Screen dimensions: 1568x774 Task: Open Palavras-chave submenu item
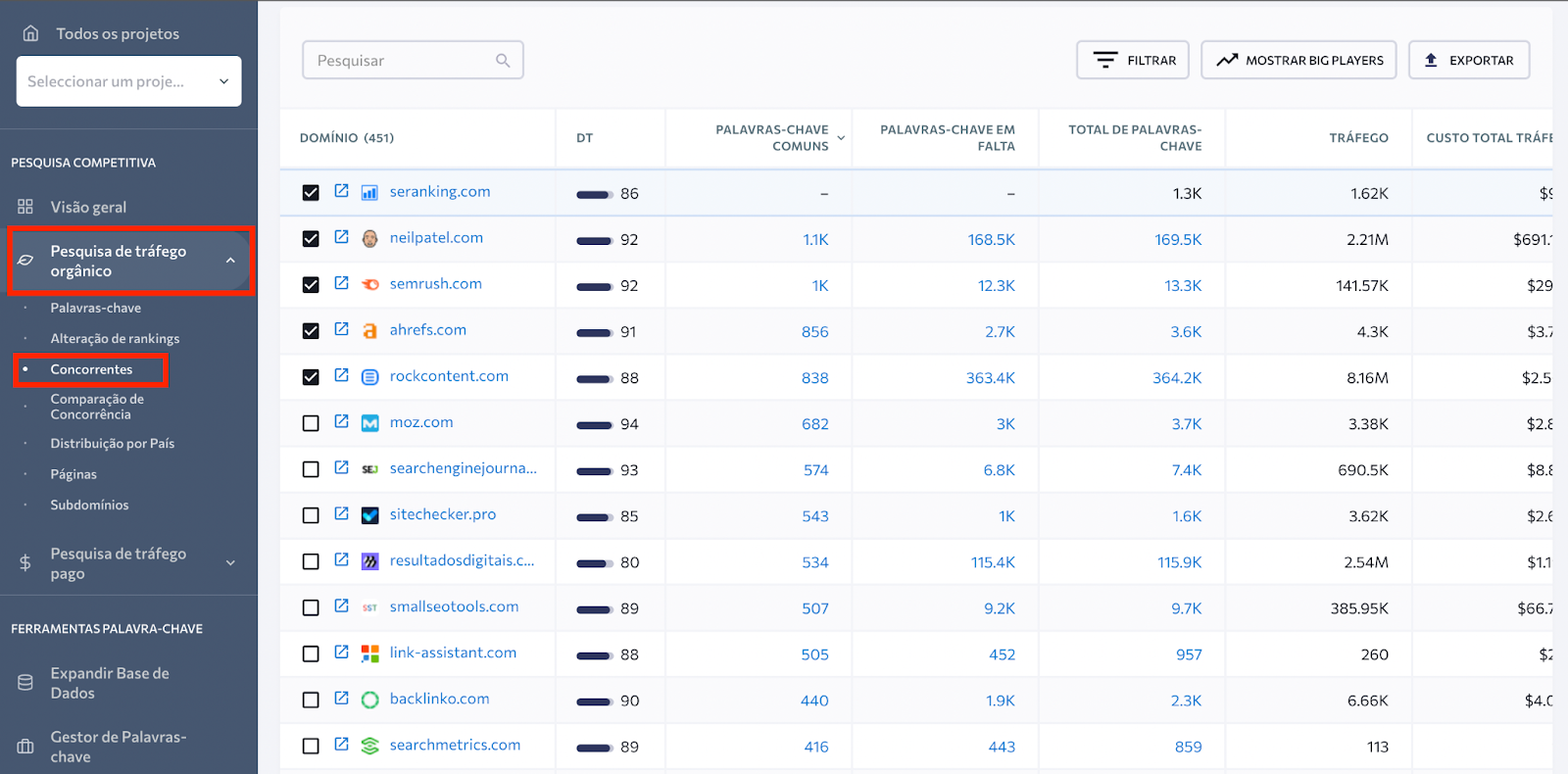pos(96,308)
